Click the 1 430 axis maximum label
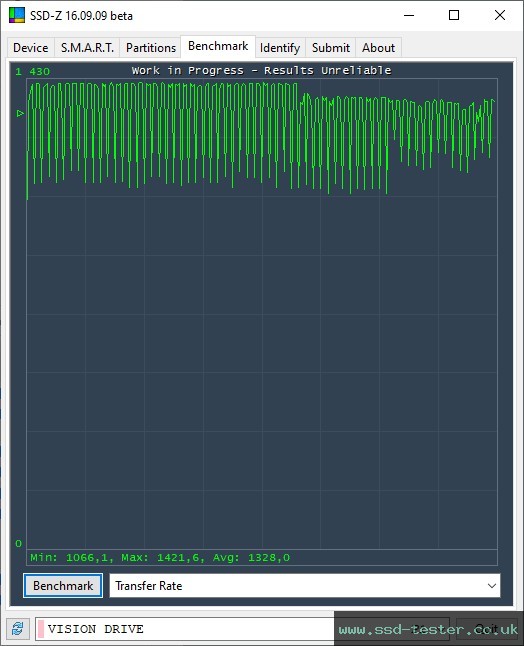 point(33,72)
